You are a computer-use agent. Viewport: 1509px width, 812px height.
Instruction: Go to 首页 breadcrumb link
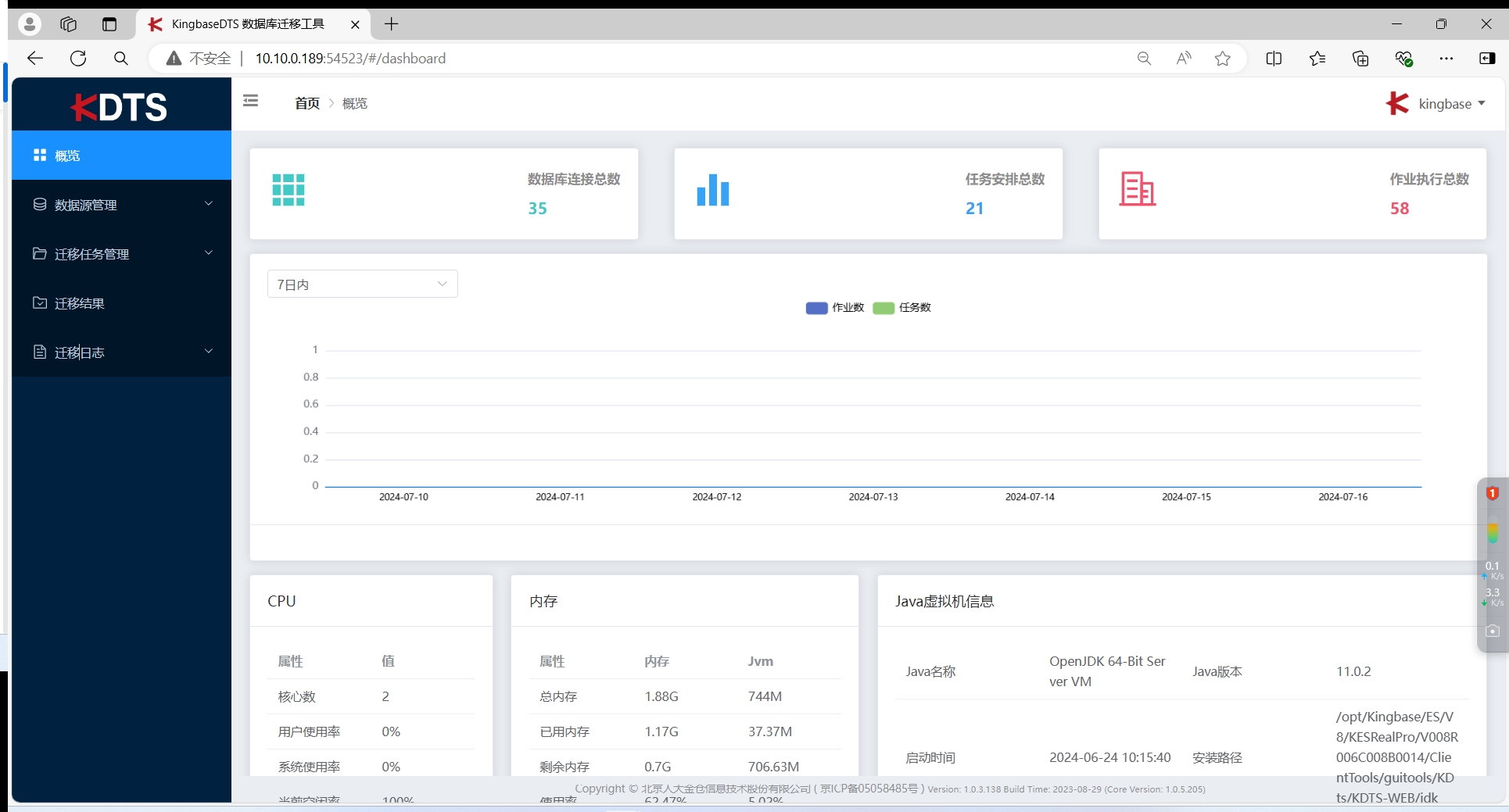tap(306, 103)
